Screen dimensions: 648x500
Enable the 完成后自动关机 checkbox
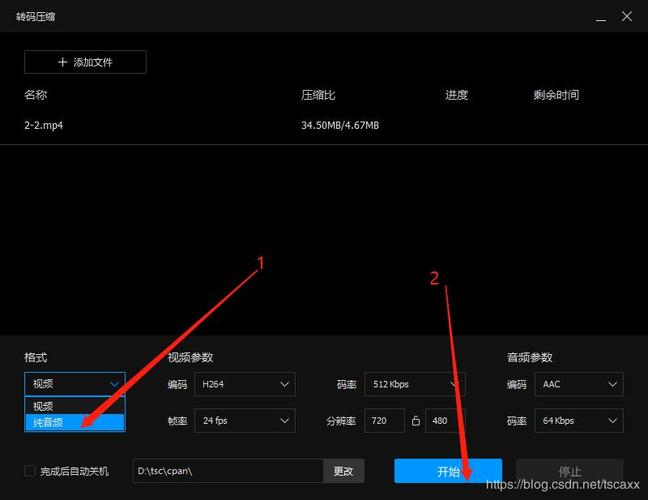point(30,470)
